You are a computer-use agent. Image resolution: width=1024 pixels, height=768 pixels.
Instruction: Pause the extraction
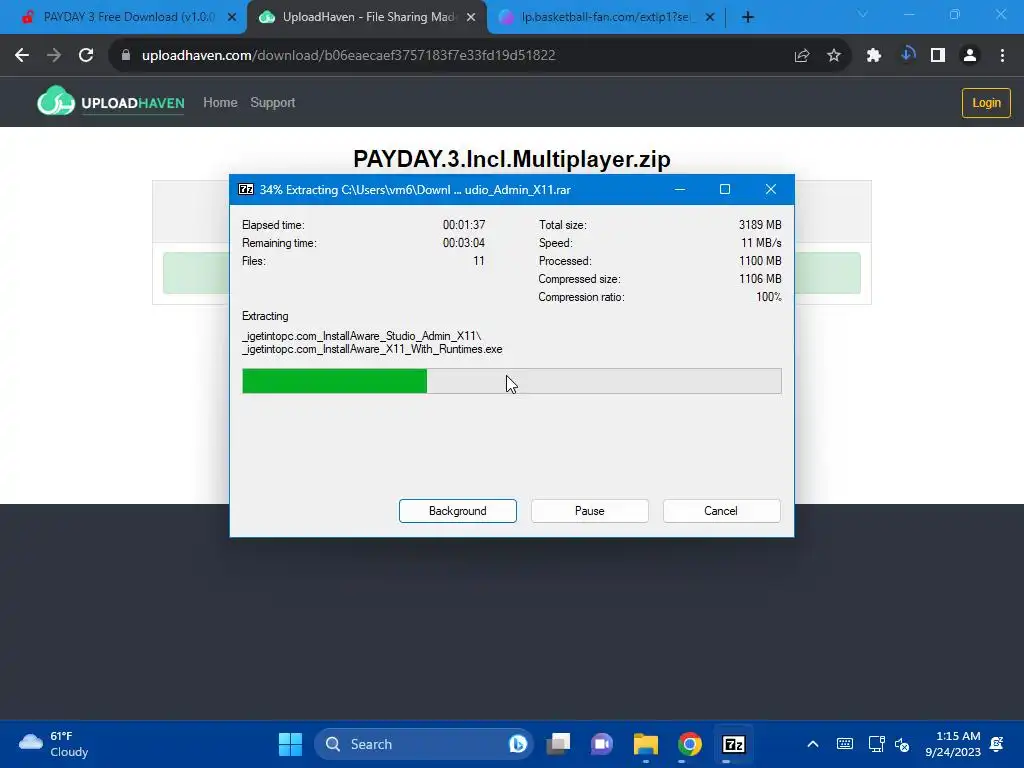pos(589,511)
